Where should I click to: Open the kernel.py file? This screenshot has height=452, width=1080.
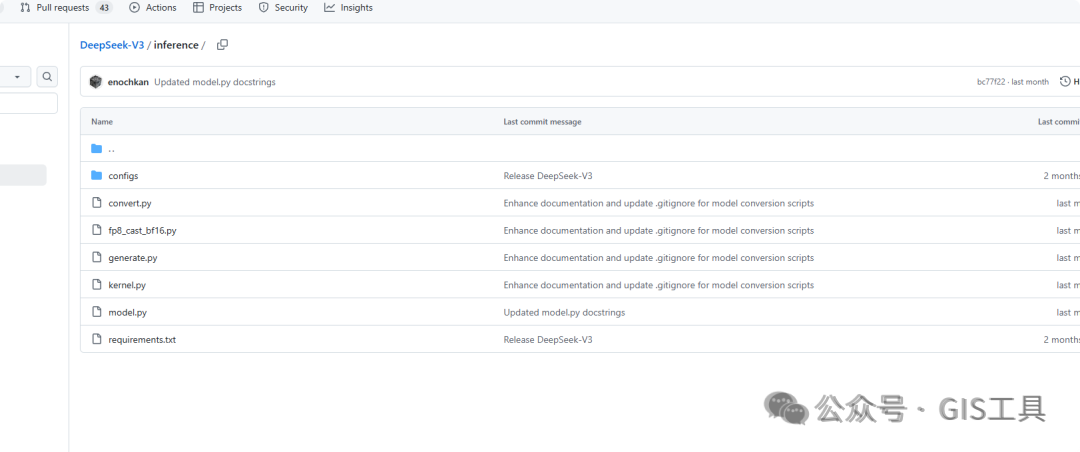(x=127, y=285)
